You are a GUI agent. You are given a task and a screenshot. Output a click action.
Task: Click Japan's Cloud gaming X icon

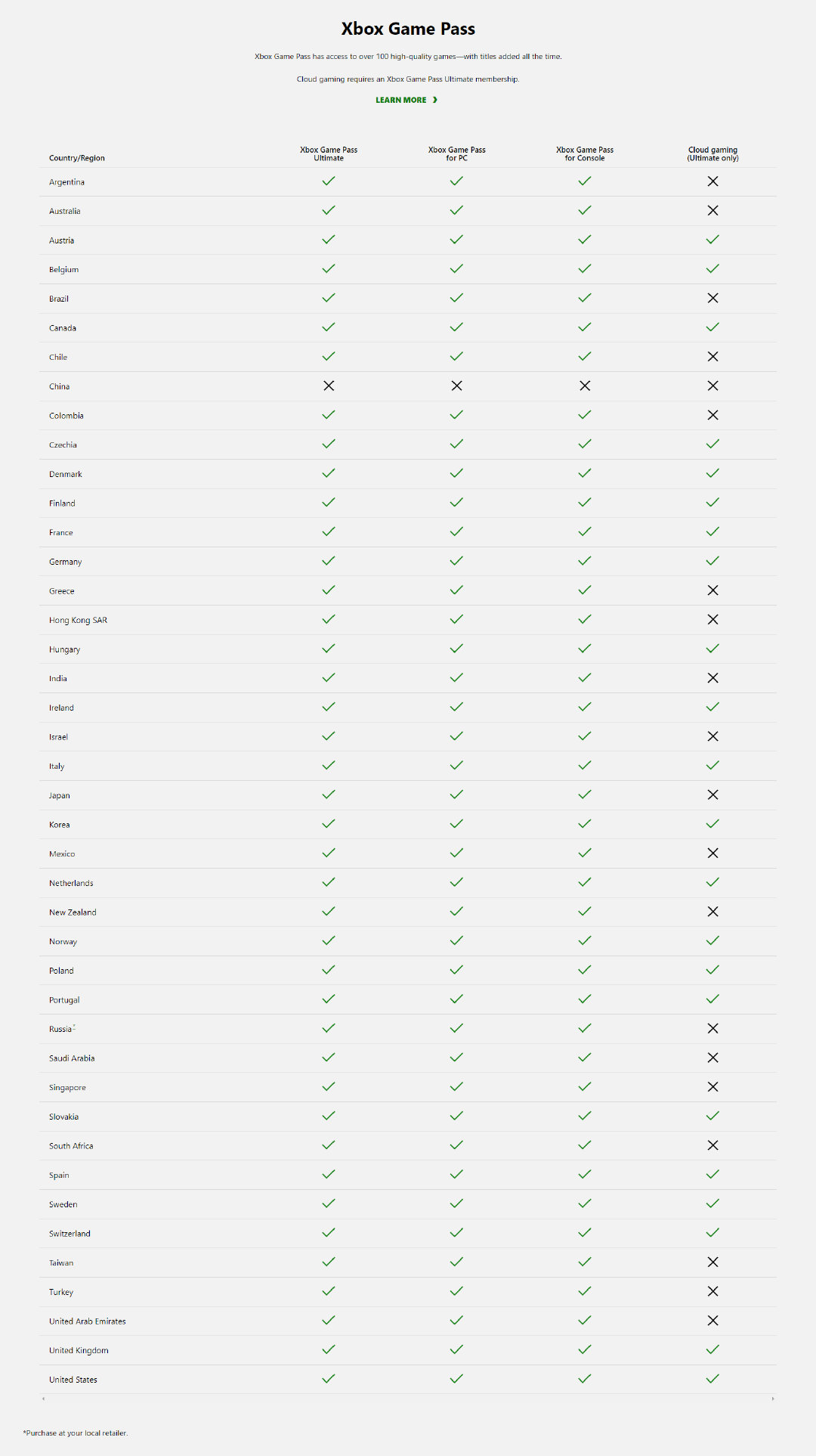712,795
